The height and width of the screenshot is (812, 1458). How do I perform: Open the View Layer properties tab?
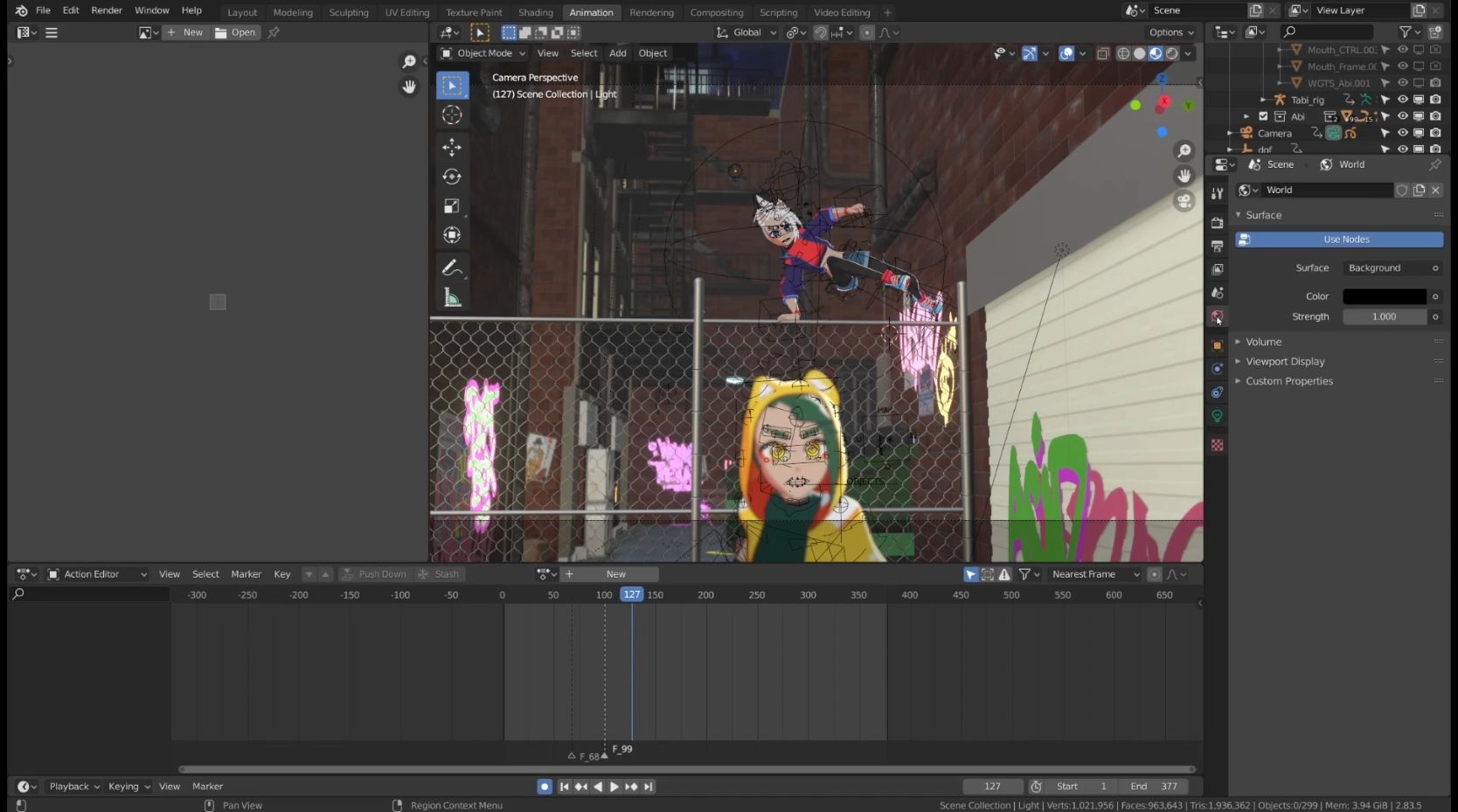pyautogui.click(x=1217, y=269)
